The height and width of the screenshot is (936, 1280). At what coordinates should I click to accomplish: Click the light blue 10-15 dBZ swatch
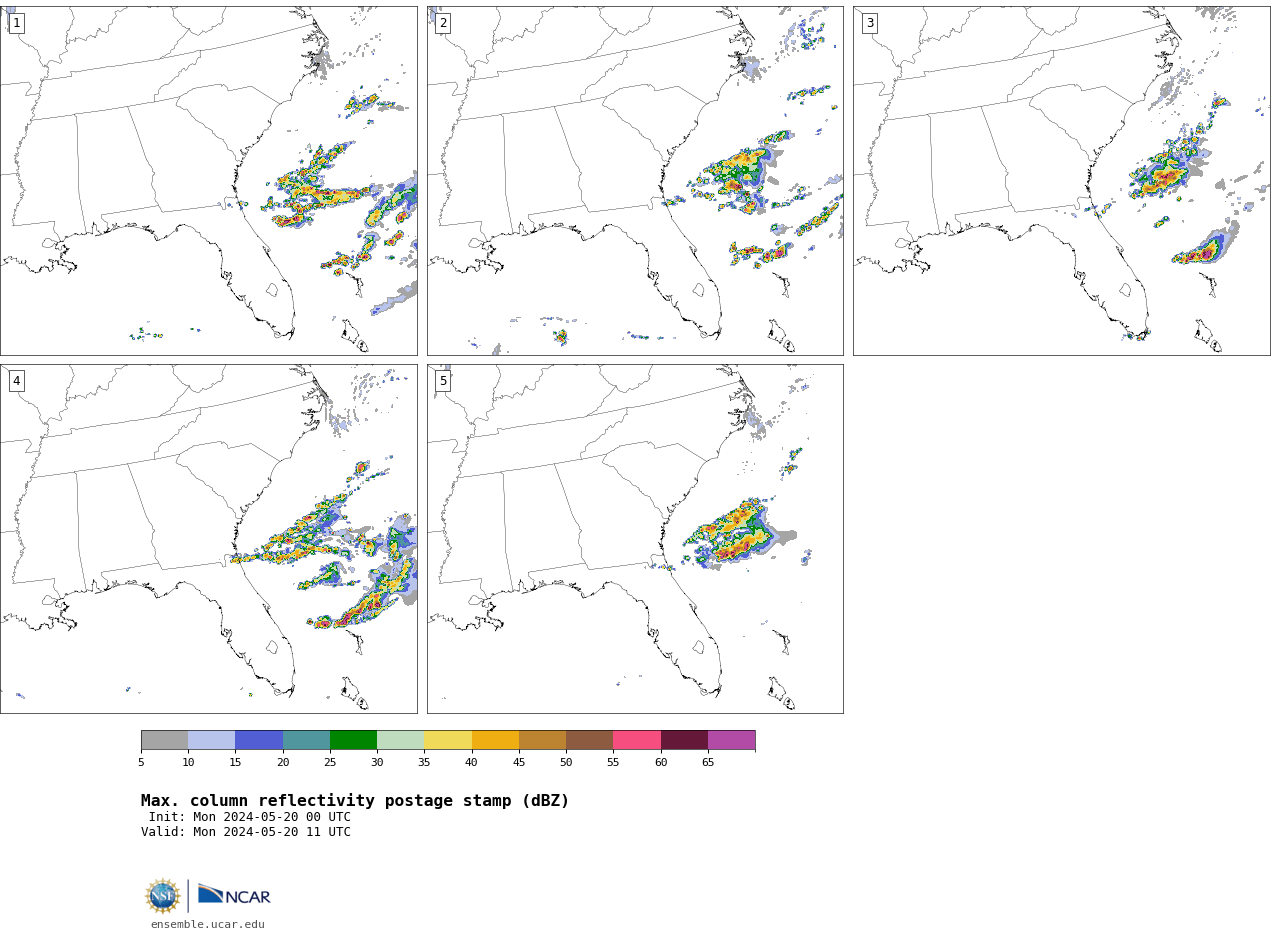coord(211,740)
